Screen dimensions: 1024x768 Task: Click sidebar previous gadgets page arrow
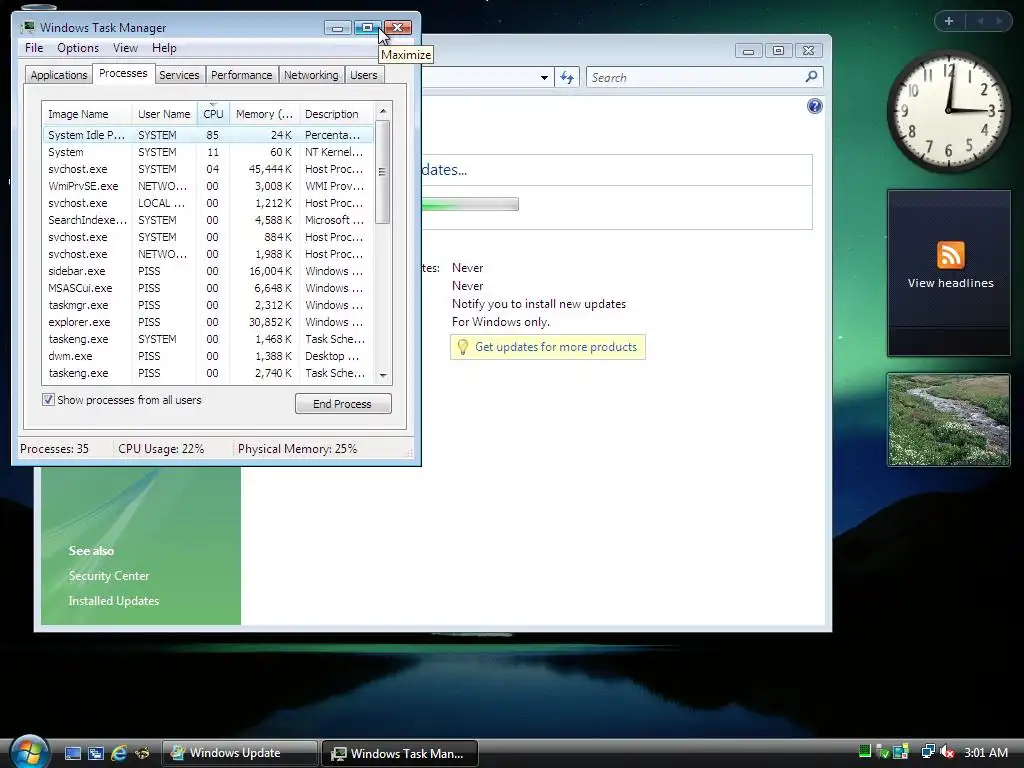(x=980, y=21)
